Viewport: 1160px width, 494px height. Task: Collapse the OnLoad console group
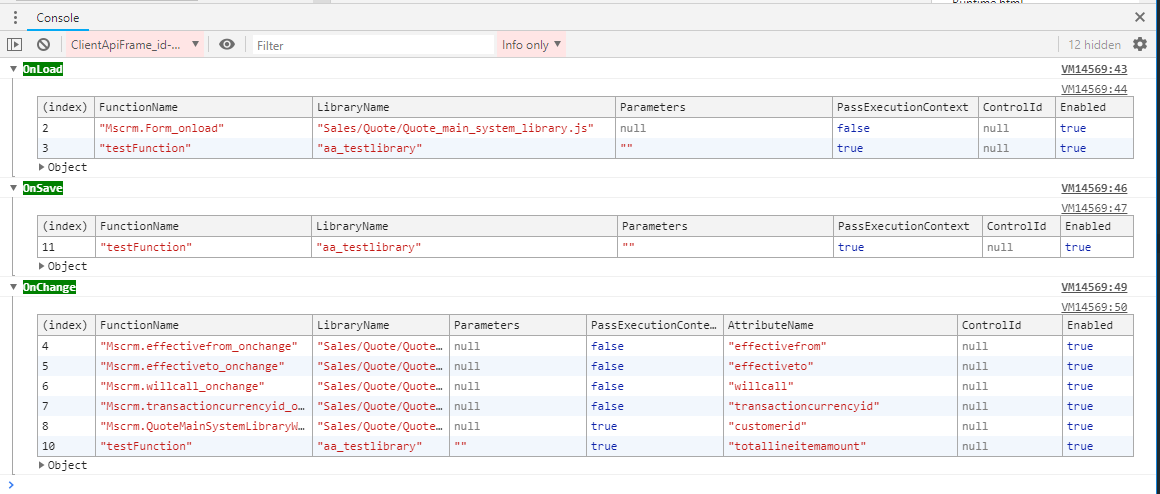(13, 69)
